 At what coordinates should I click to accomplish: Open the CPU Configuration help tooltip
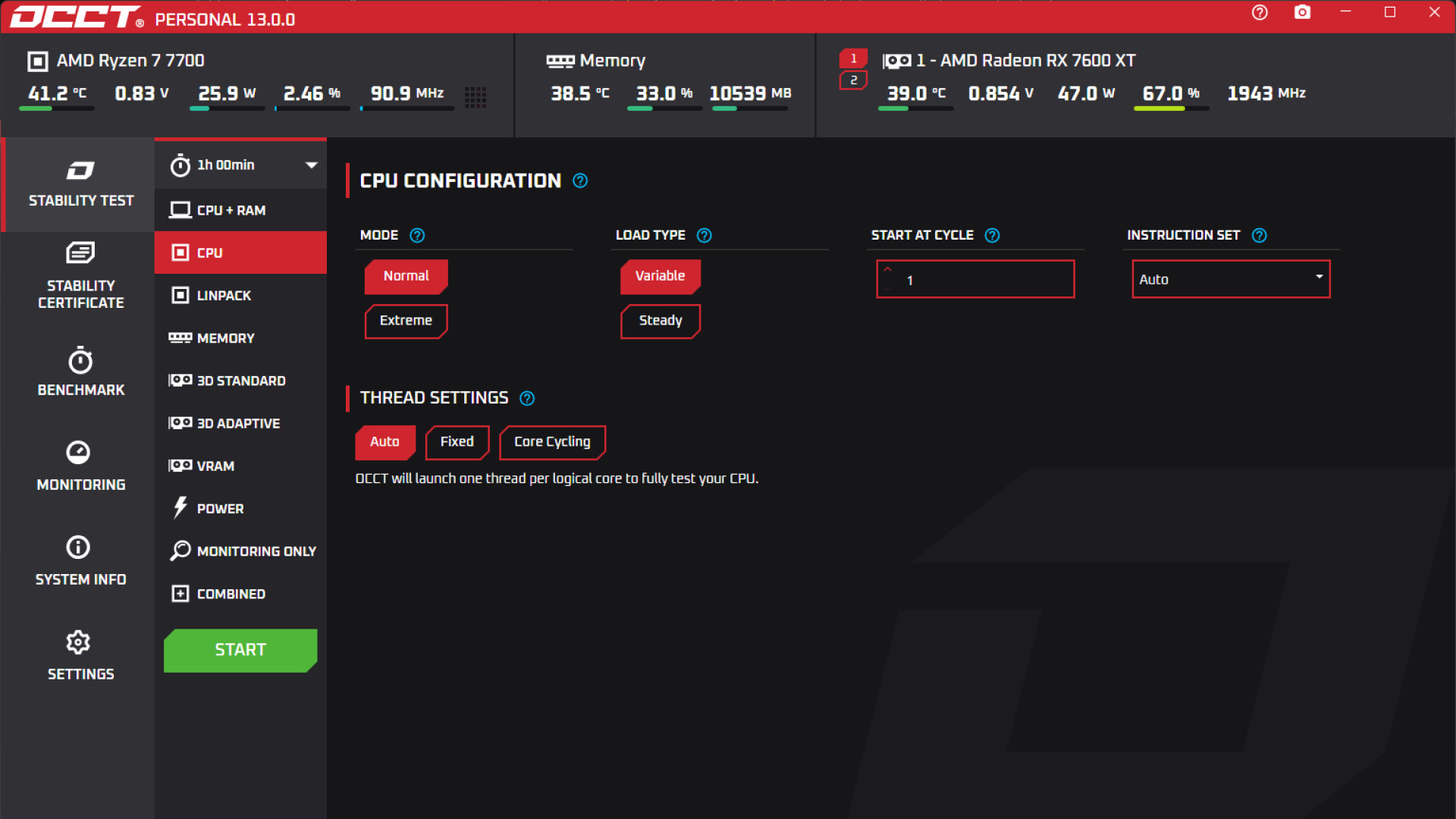pyautogui.click(x=579, y=180)
